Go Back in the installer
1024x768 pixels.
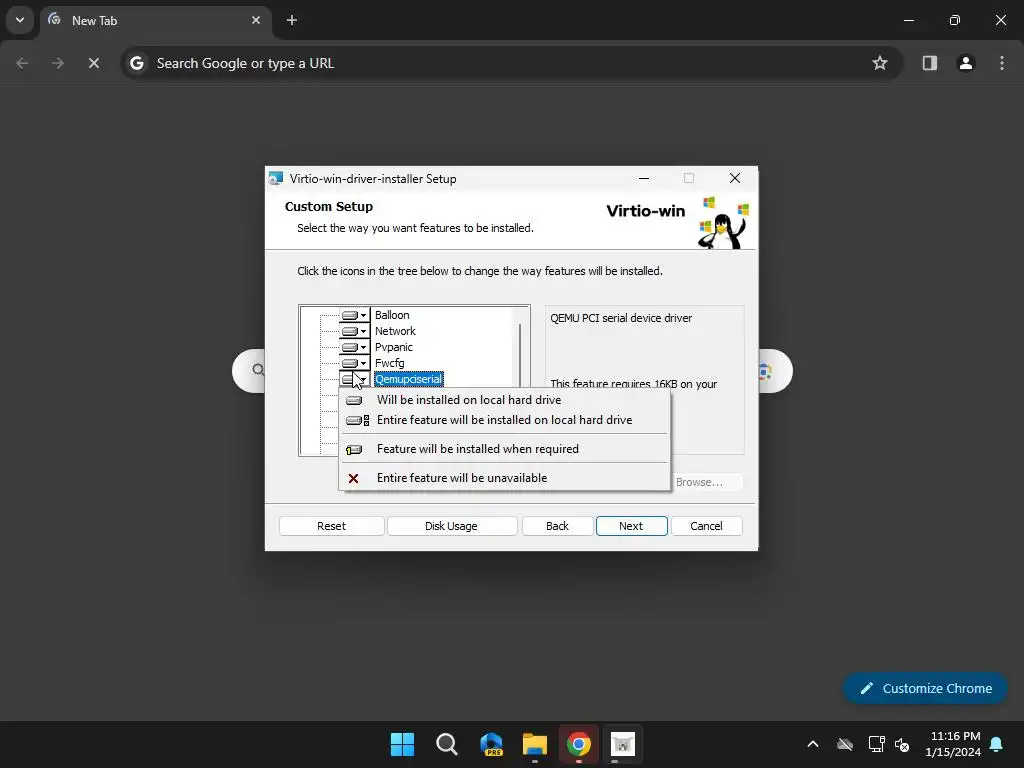557,526
